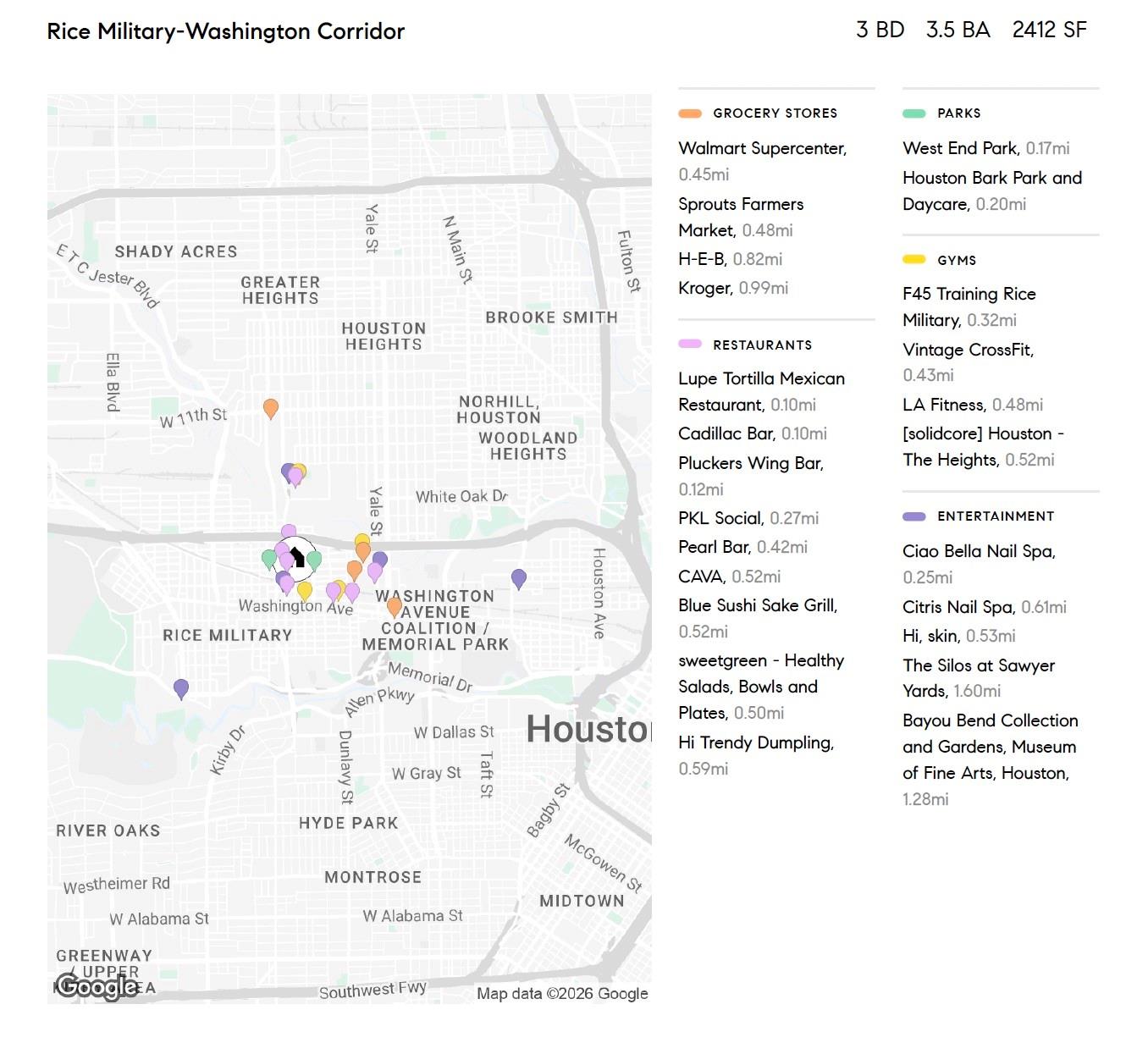Open the Google logo on the map
The width and height of the screenshot is (1148, 1043).
(97, 986)
